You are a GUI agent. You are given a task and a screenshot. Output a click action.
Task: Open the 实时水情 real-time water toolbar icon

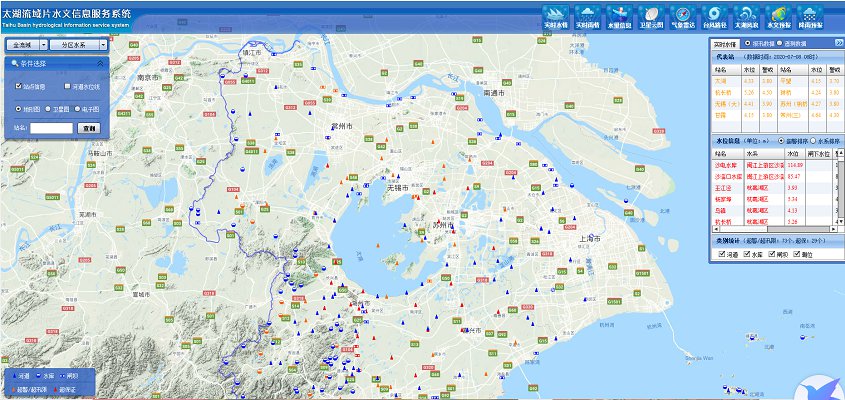556,16
